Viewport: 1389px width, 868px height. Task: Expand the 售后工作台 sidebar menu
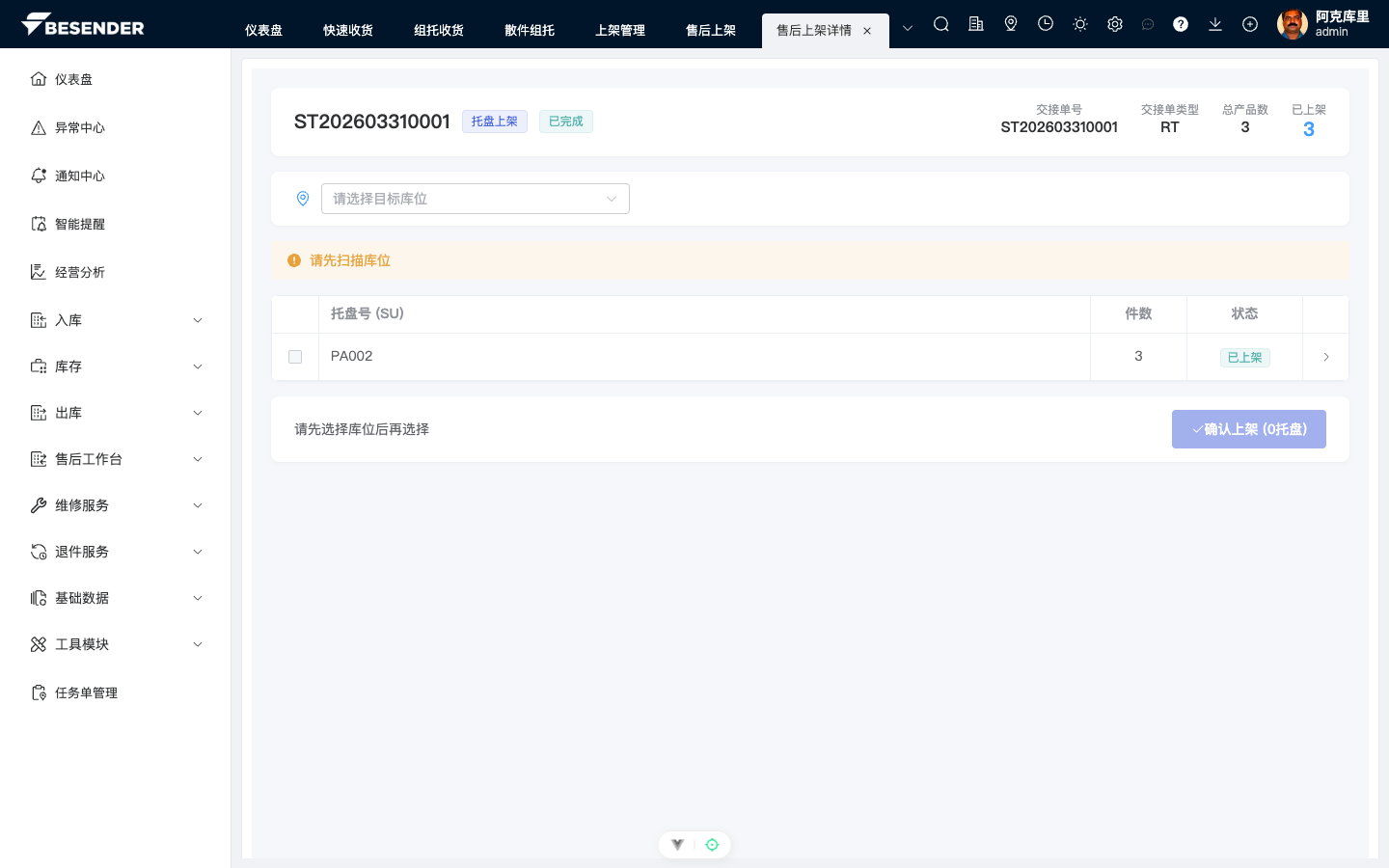pos(116,459)
